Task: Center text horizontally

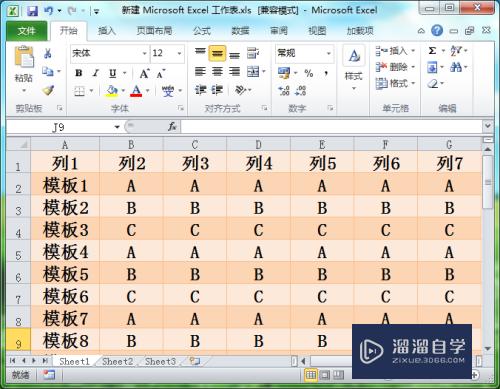Action: [217, 71]
